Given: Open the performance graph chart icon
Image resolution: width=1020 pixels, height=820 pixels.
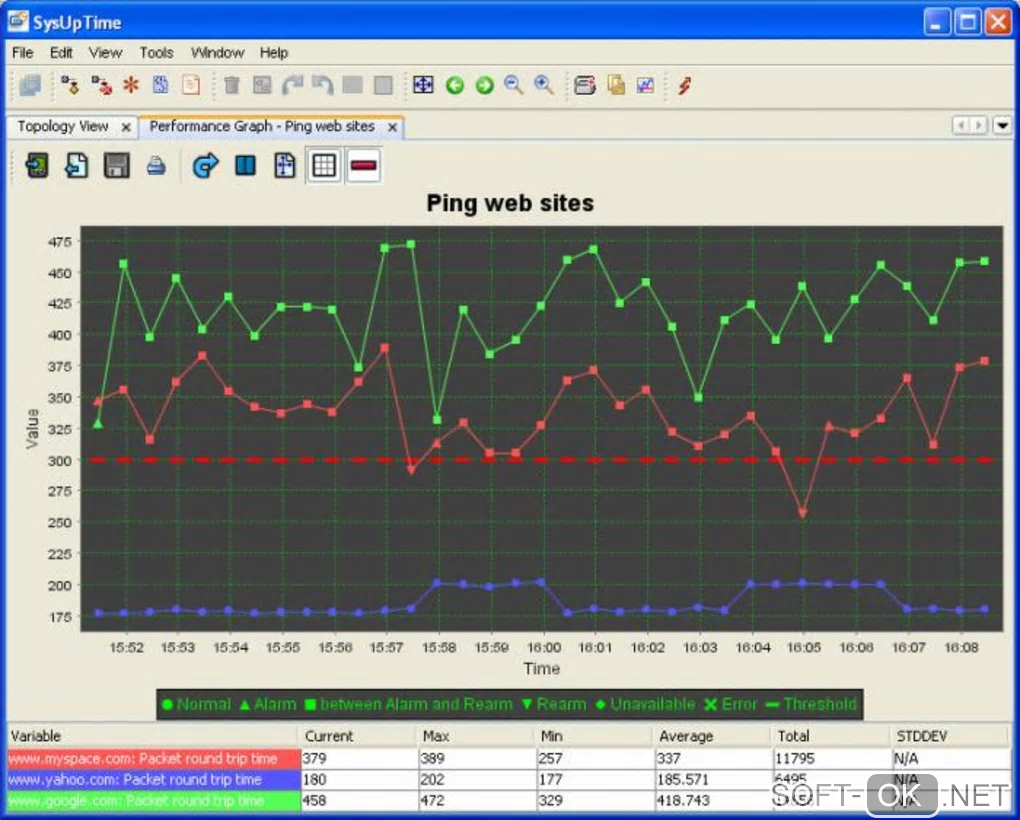Looking at the screenshot, I should 645,85.
